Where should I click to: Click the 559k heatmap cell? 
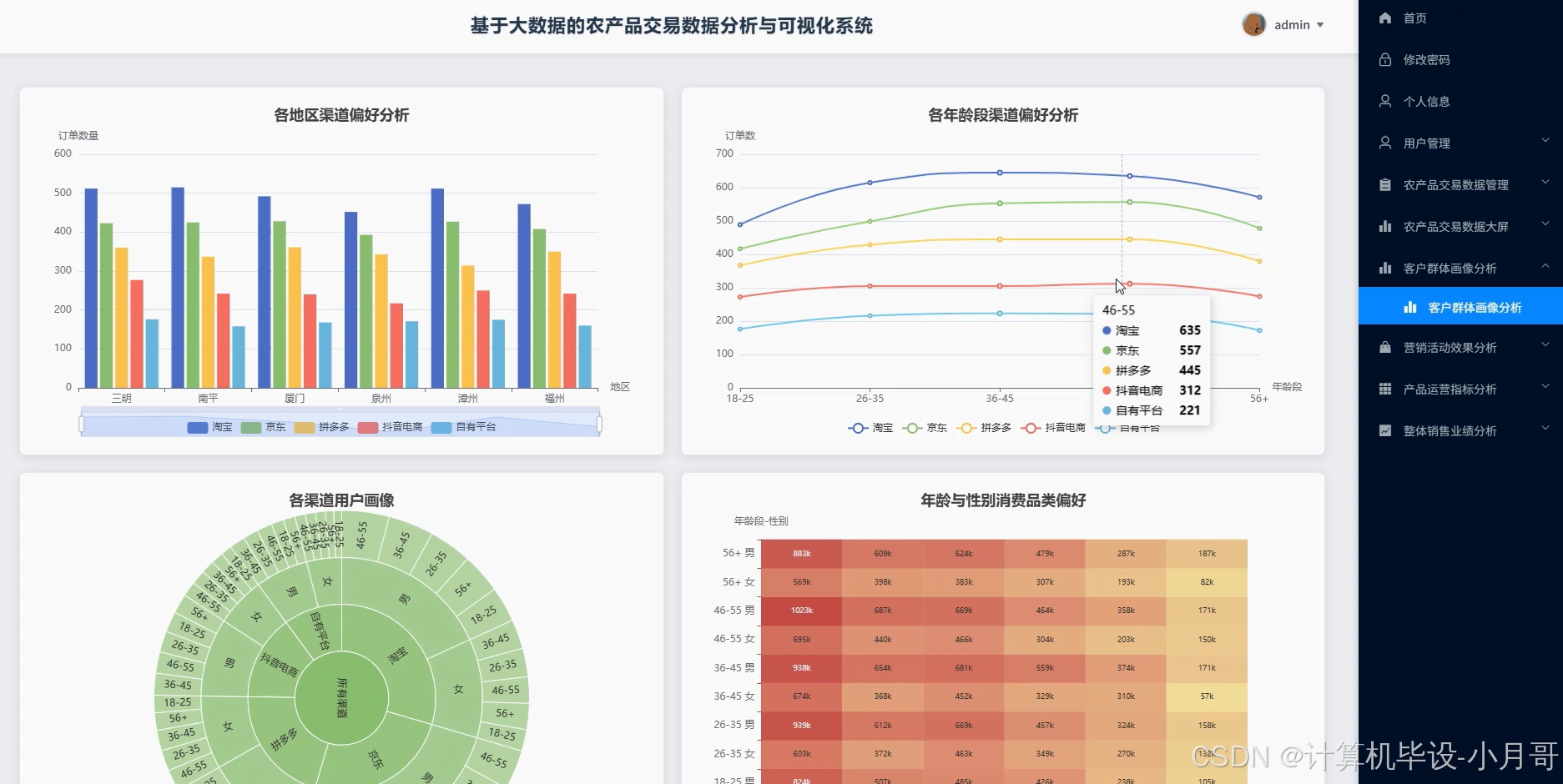point(1045,668)
